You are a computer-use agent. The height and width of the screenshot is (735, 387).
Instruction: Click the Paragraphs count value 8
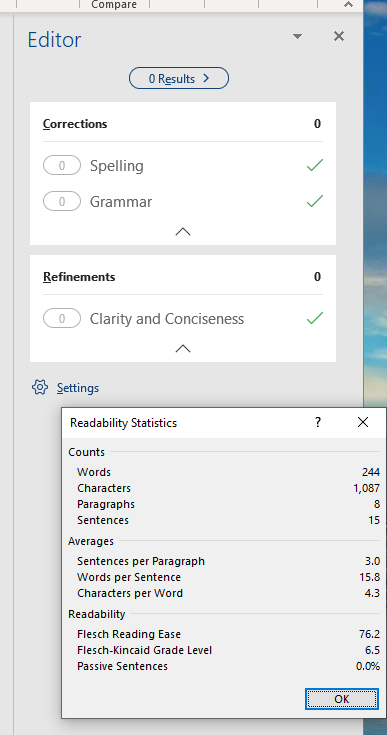(377, 504)
